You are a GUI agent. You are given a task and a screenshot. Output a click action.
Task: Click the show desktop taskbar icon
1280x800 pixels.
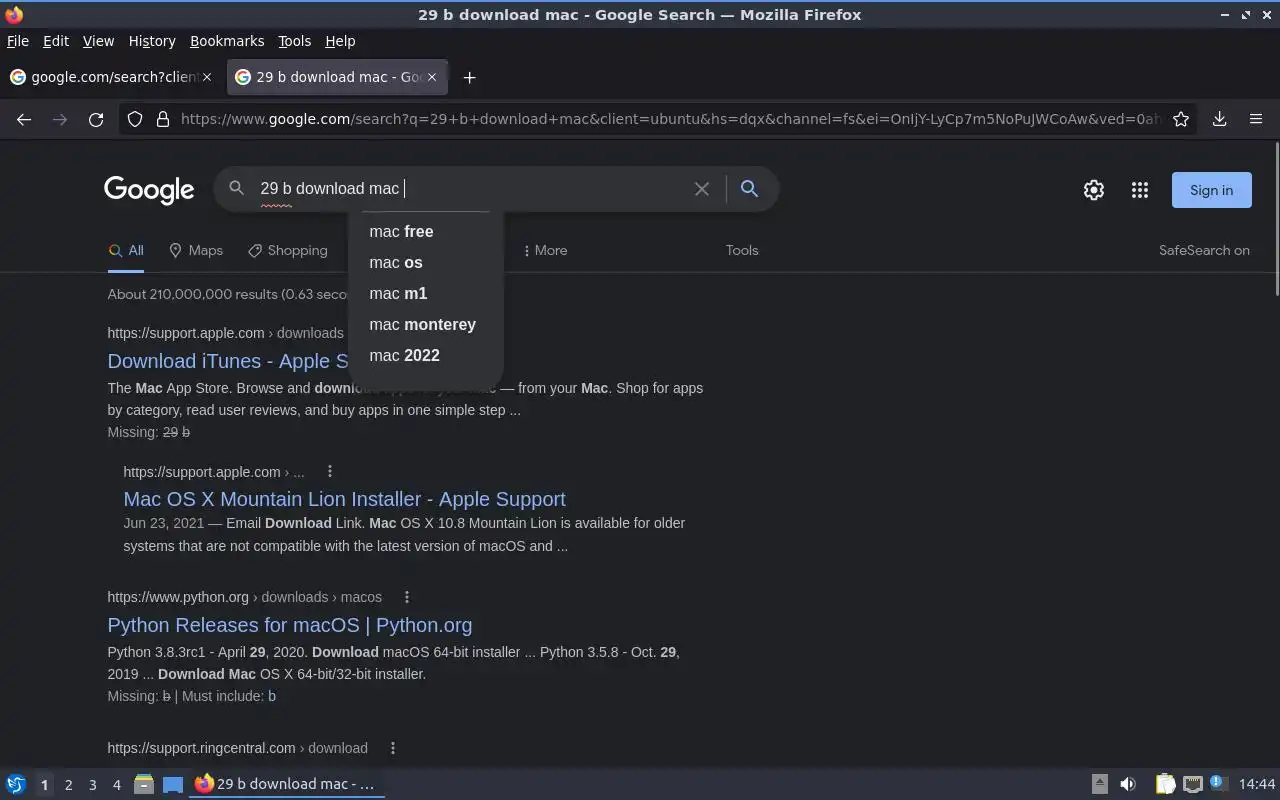(173, 784)
